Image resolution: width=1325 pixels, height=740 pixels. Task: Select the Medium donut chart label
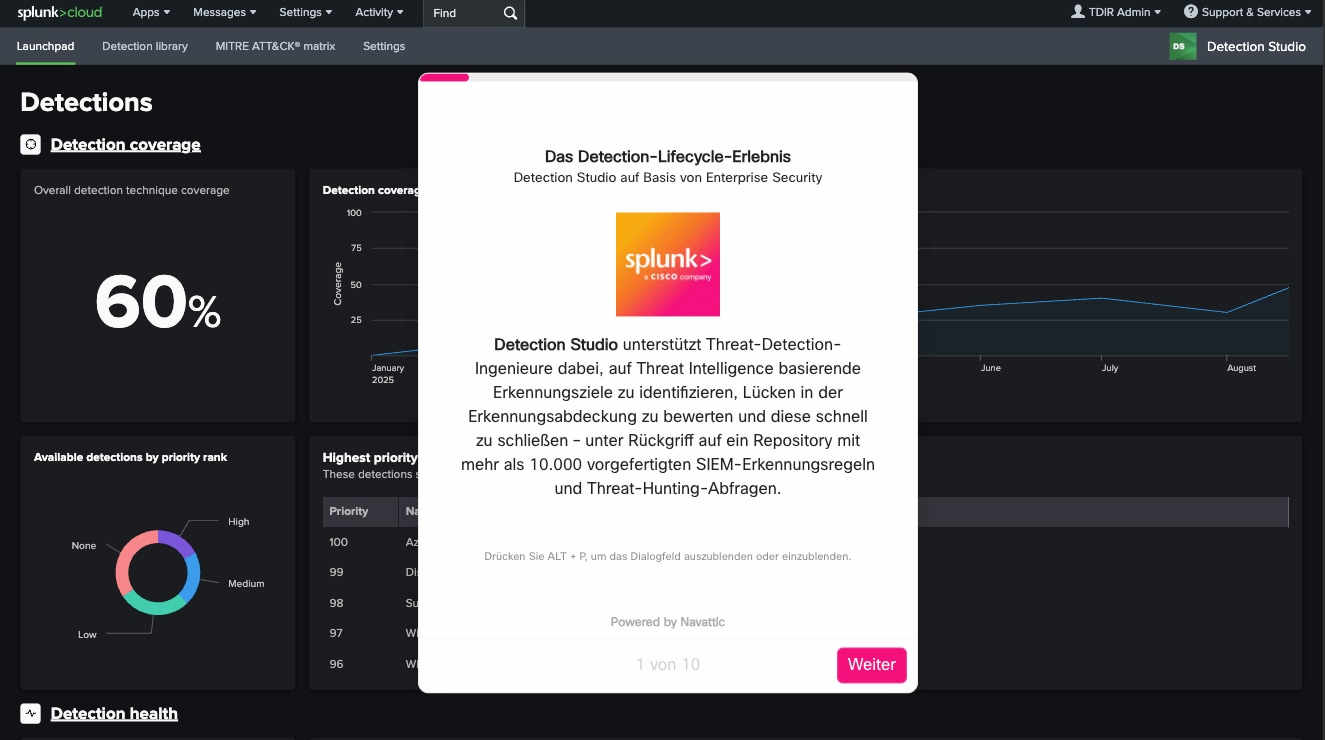click(246, 584)
